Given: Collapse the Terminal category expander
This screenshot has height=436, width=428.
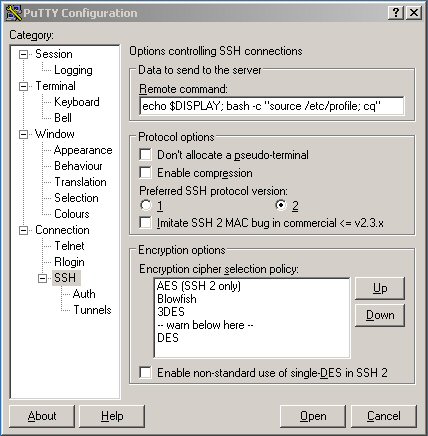Looking at the screenshot, I should click(x=23, y=86).
